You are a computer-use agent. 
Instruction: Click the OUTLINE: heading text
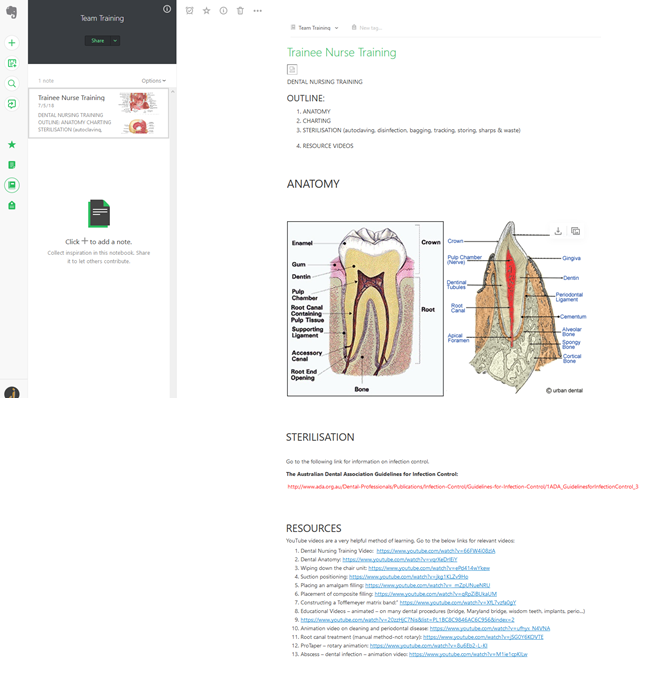tap(306, 98)
